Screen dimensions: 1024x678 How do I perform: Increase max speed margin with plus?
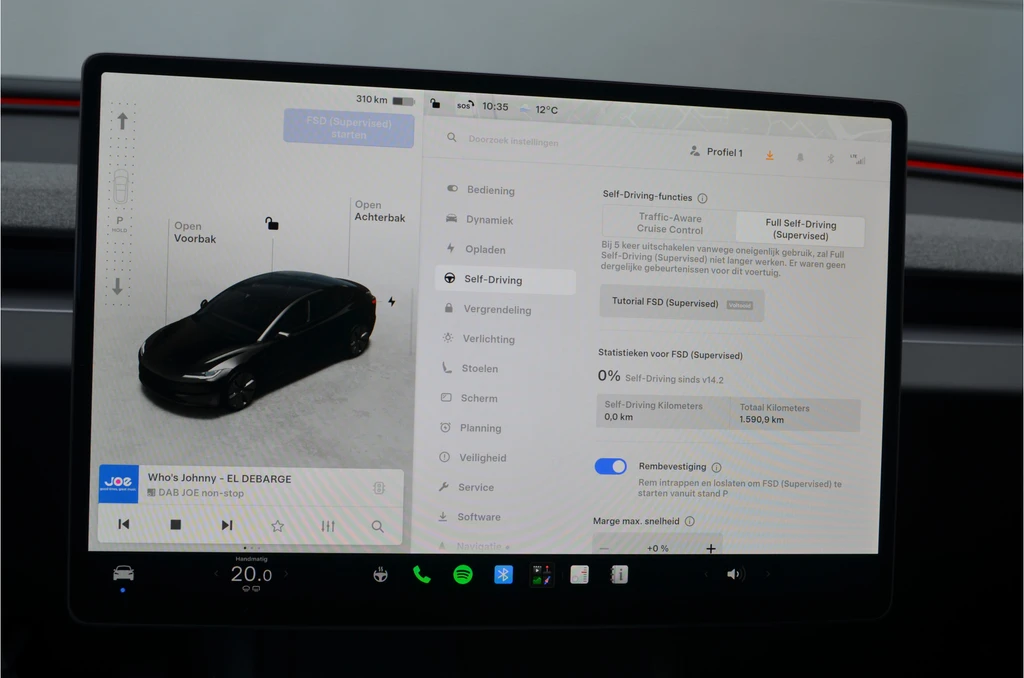(711, 549)
